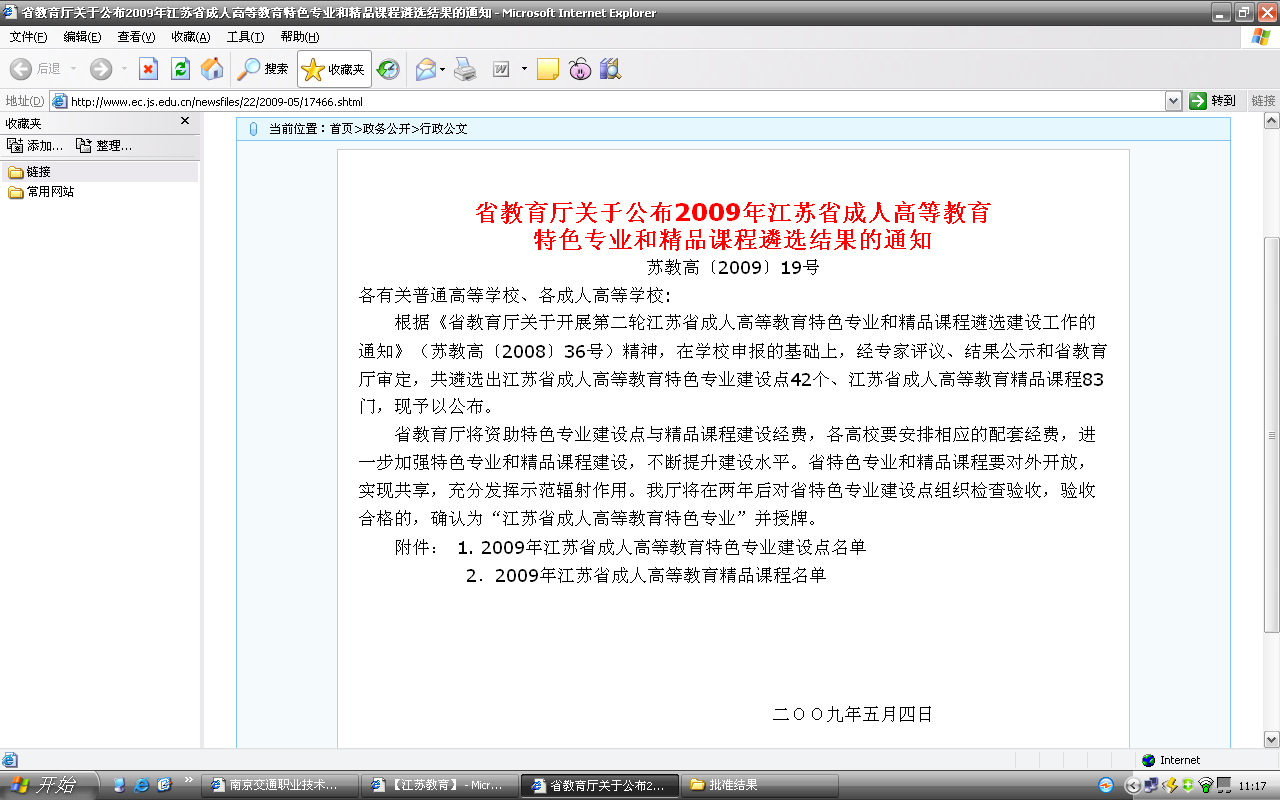The width and height of the screenshot is (1280, 800).
Task: Expand the Back button history arrow
Action: 73,69
